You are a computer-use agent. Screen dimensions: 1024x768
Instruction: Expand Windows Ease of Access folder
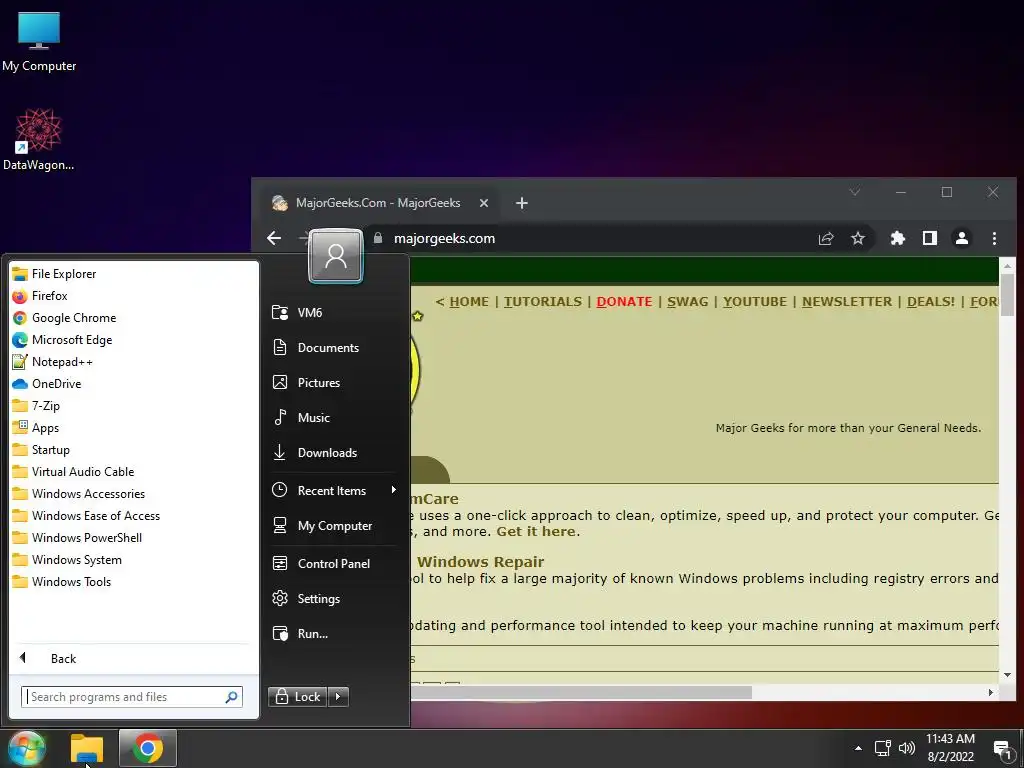[x=86, y=516]
